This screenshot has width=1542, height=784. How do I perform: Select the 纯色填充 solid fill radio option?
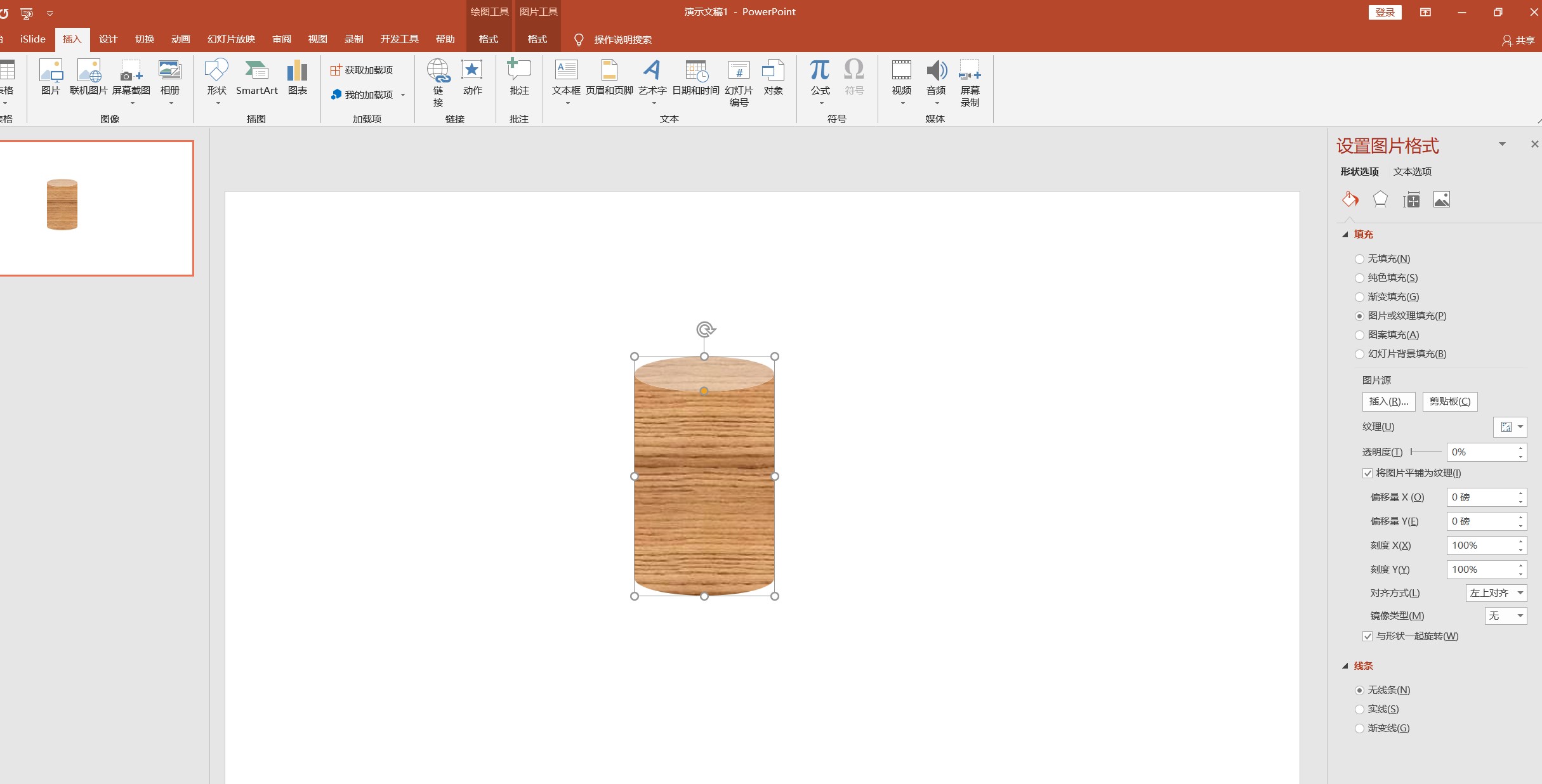(x=1359, y=278)
